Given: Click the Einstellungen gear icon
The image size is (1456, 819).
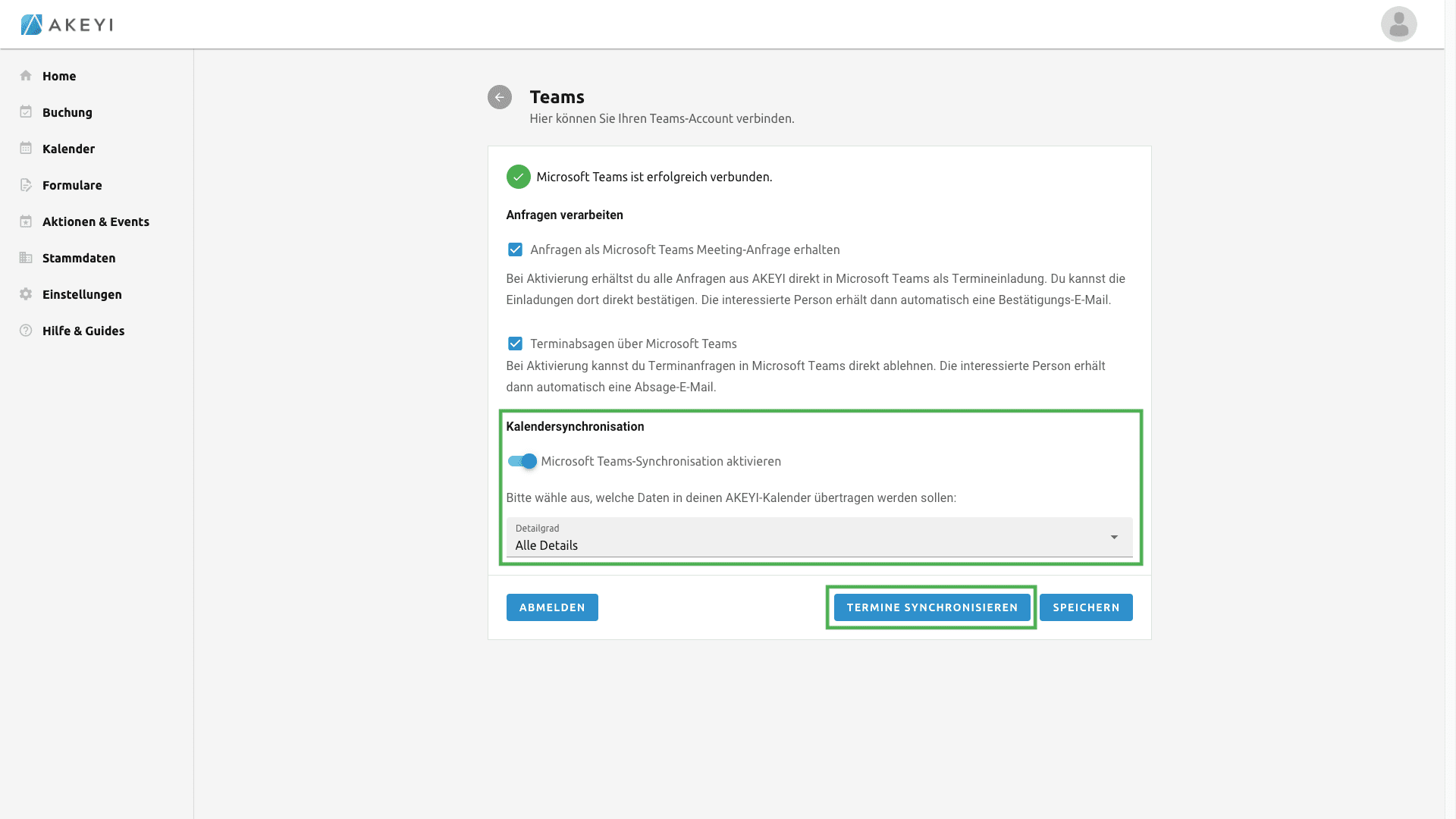Looking at the screenshot, I should pos(26,294).
